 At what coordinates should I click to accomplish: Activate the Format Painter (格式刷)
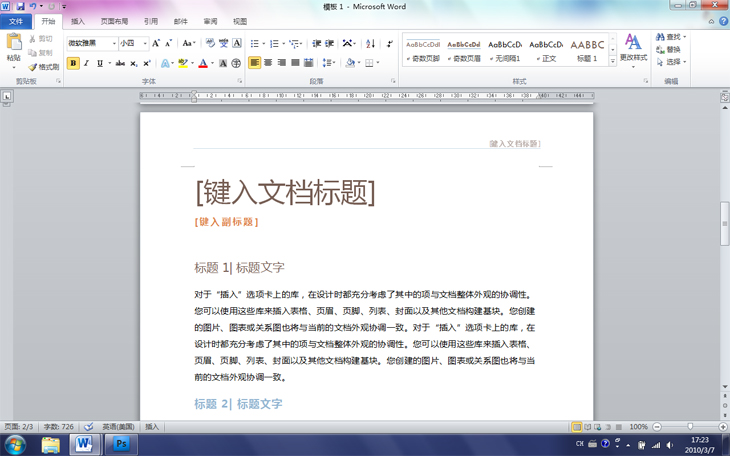coord(44,67)
